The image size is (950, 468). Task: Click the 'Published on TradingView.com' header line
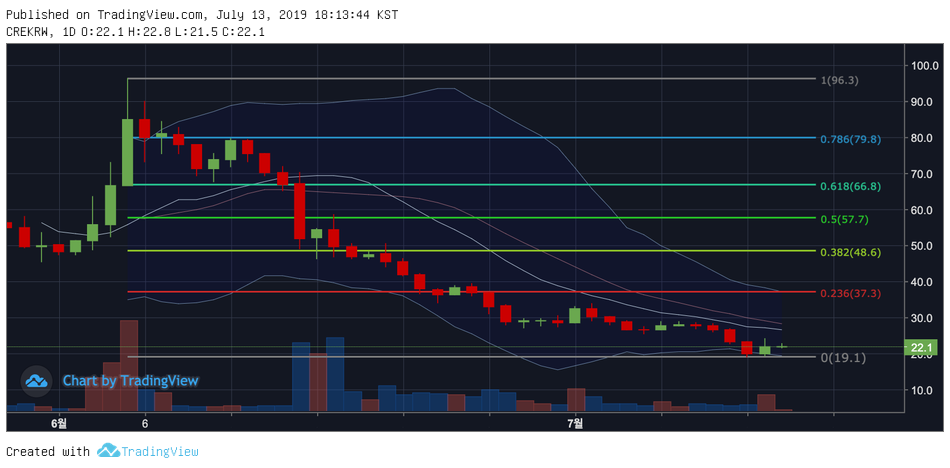point(202,15)
